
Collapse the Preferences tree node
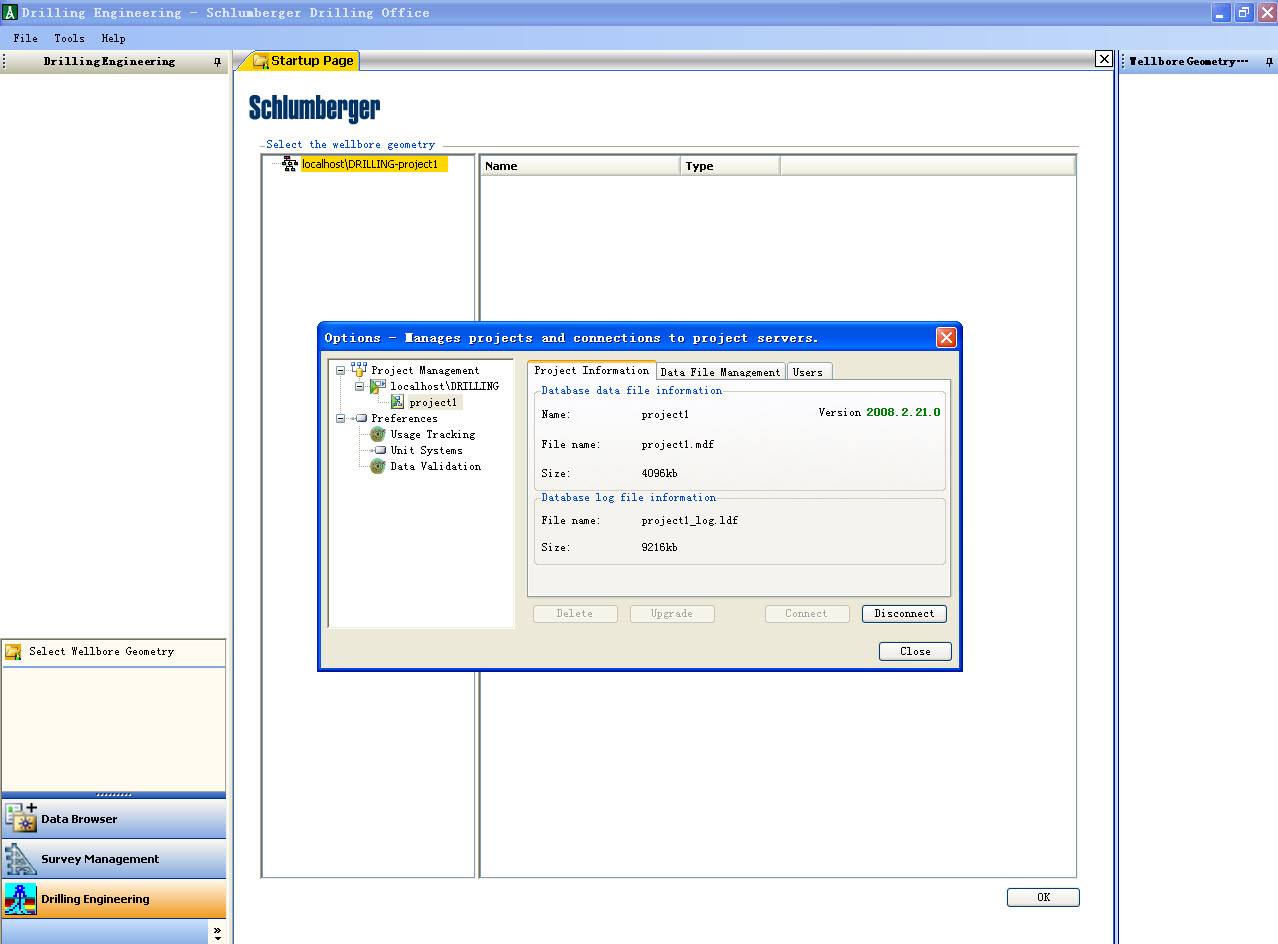(341, 418)
